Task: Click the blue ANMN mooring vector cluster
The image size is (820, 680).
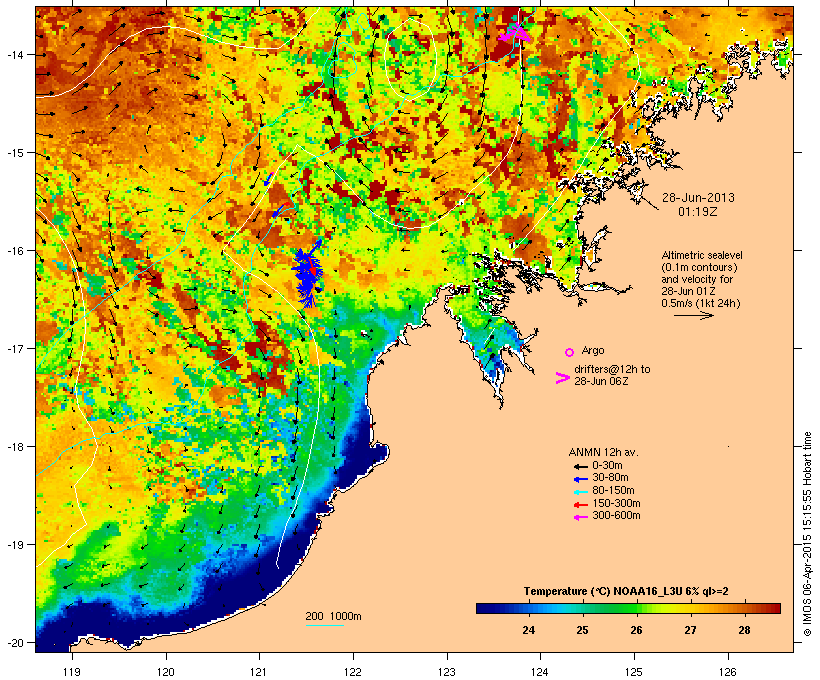Action: pos(308,273)
